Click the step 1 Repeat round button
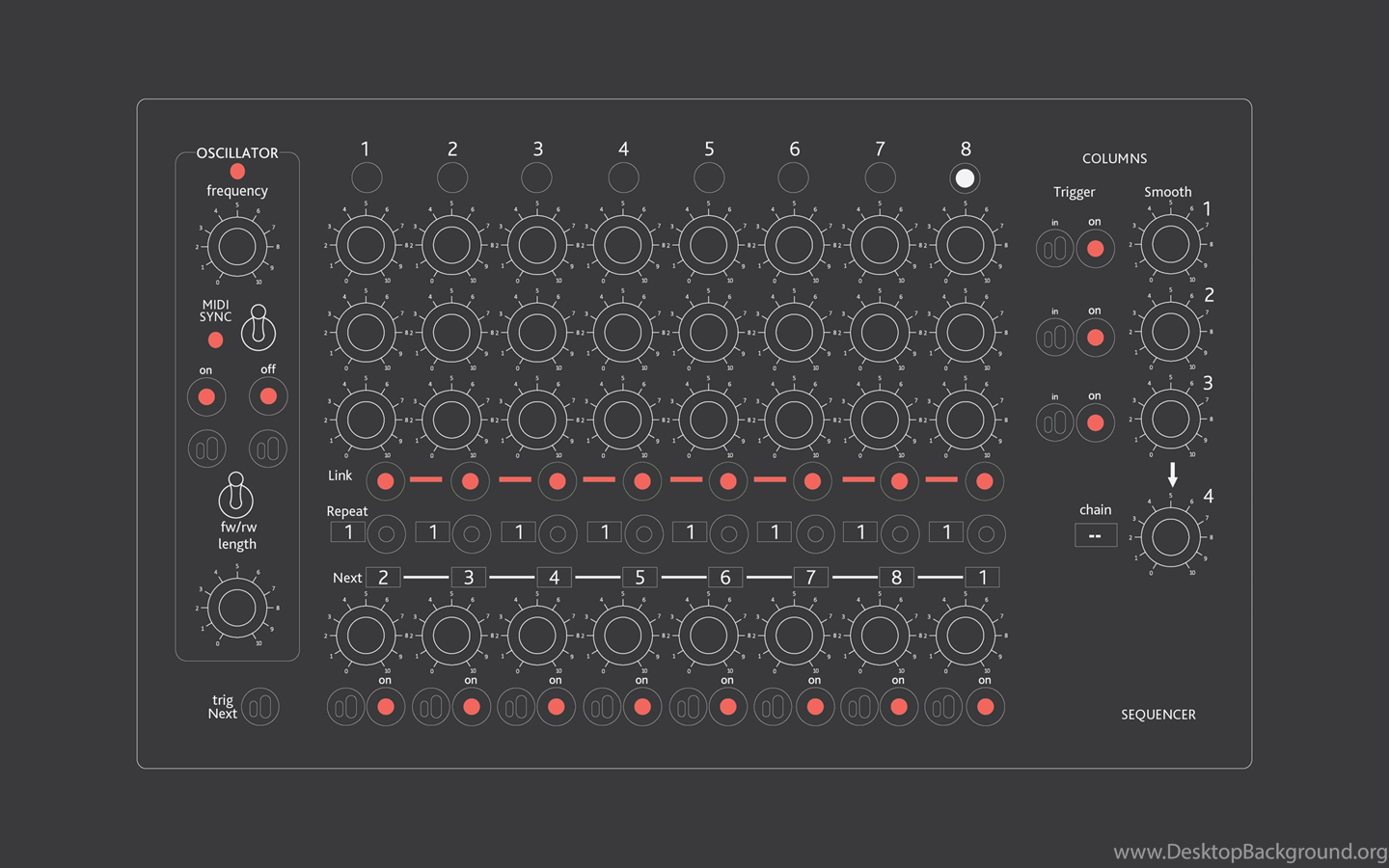1389x868 pixels. pos(386,533)
